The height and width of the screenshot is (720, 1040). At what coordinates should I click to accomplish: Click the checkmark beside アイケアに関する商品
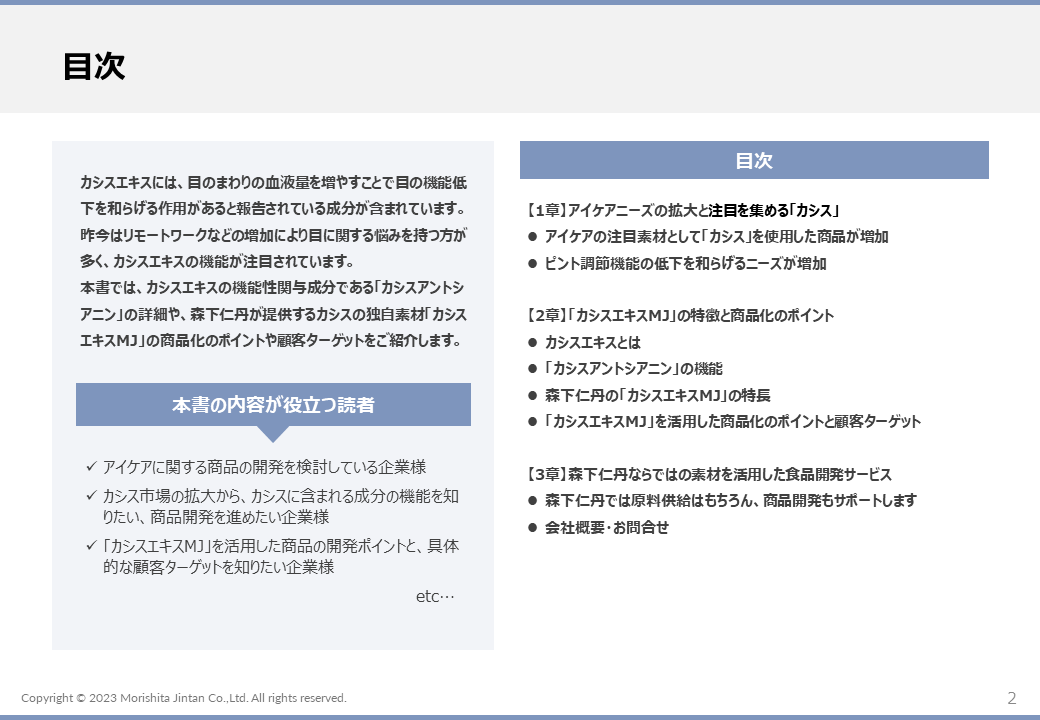tap(92, 466)
